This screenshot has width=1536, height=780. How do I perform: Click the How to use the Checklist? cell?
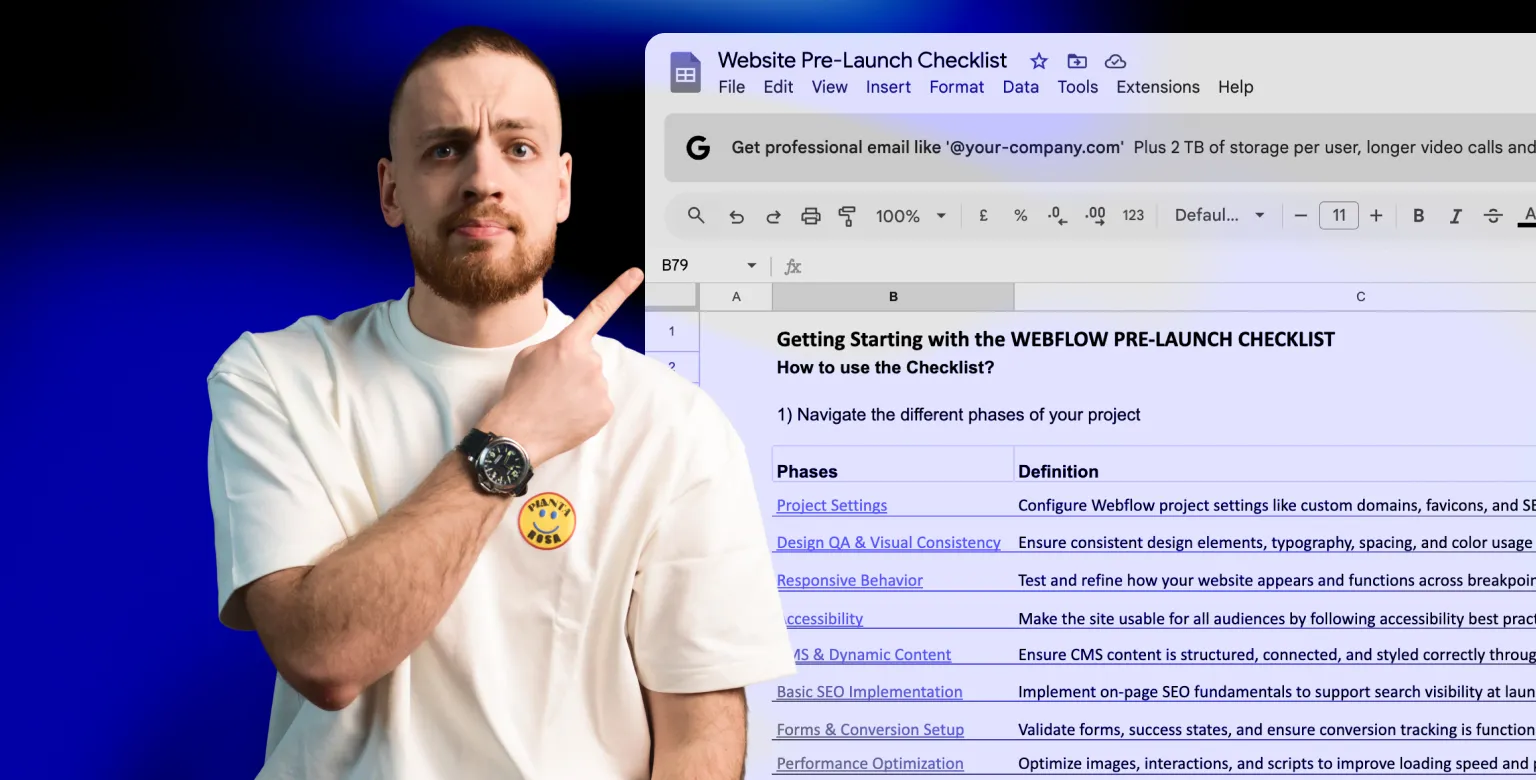(885, 367)
